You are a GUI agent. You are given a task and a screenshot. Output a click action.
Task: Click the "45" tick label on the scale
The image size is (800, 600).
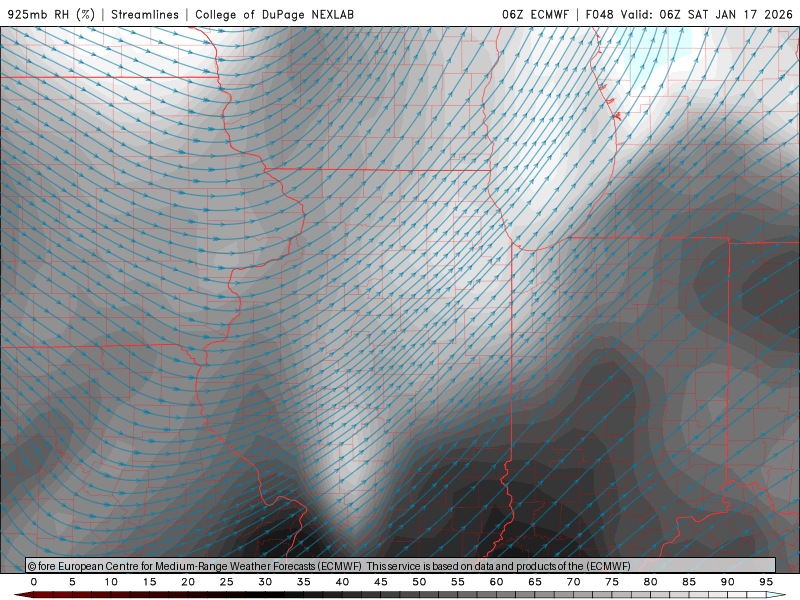[x=381, y=582]
